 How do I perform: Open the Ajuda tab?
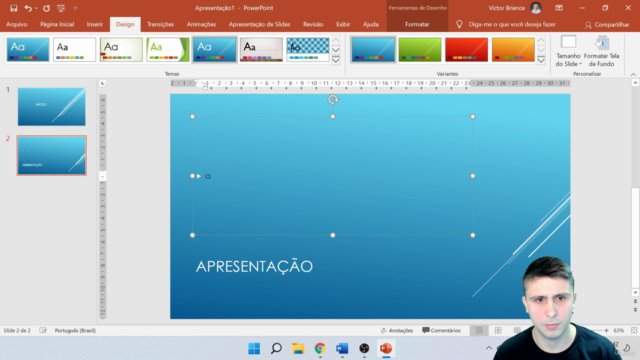(371, 24)
